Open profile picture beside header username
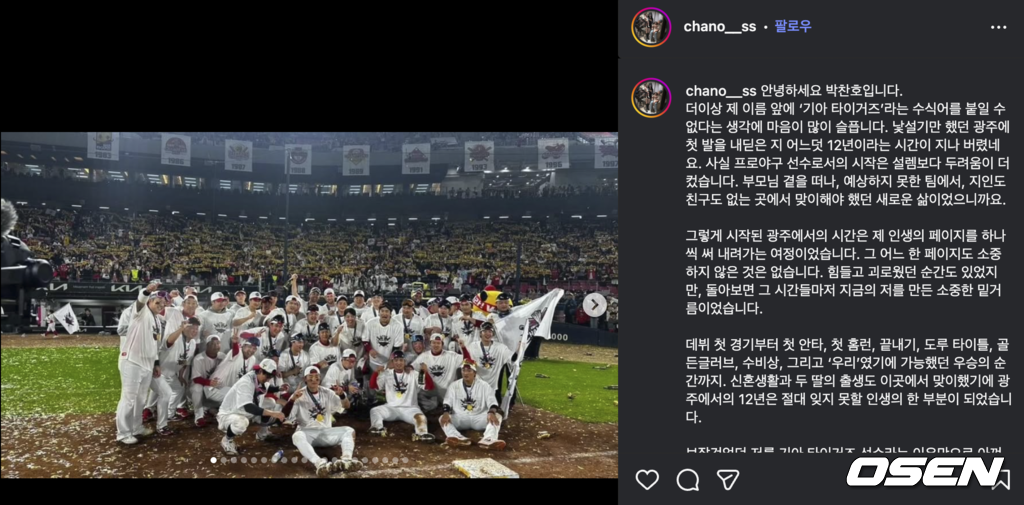Image resolution: width=1024 pixels, height=505 pixels. 651,27
